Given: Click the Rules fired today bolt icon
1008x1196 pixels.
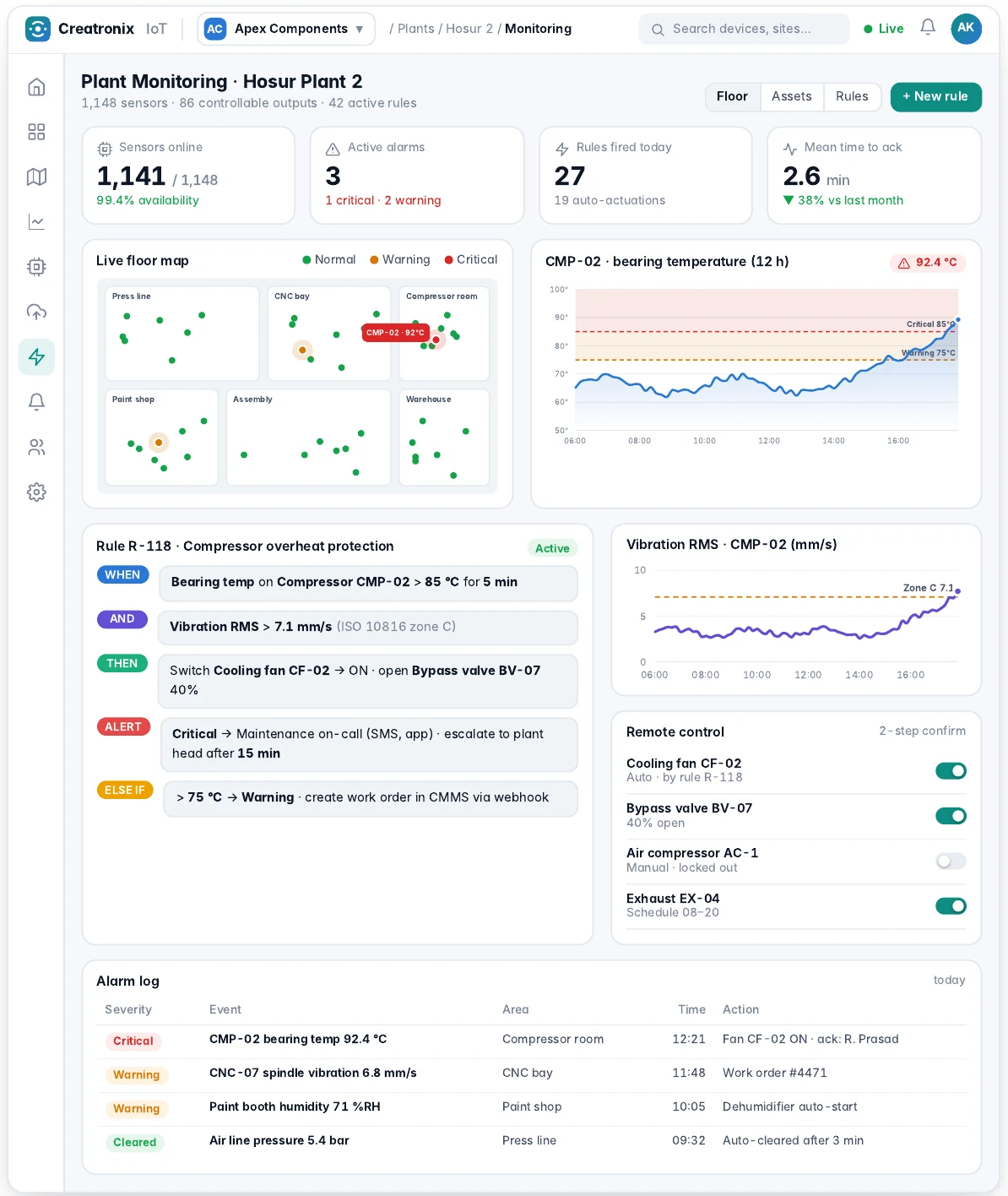Looking at the screenshot, I should [562, 149].
